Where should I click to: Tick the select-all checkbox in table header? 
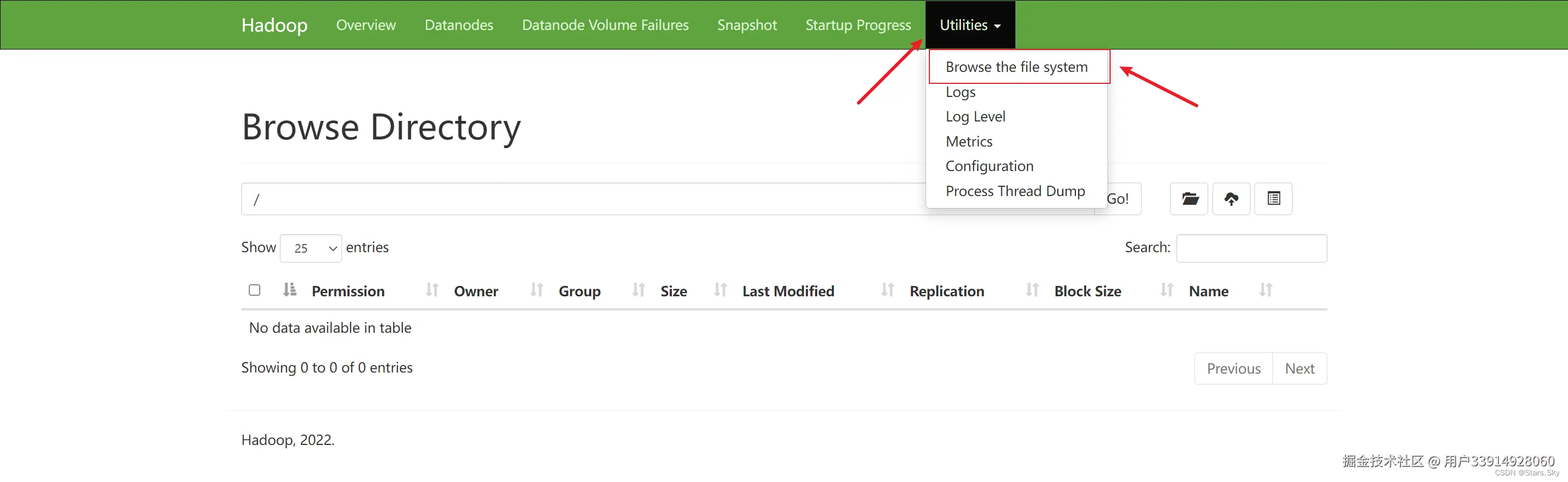pyautogui.click(x=254, y=290)
